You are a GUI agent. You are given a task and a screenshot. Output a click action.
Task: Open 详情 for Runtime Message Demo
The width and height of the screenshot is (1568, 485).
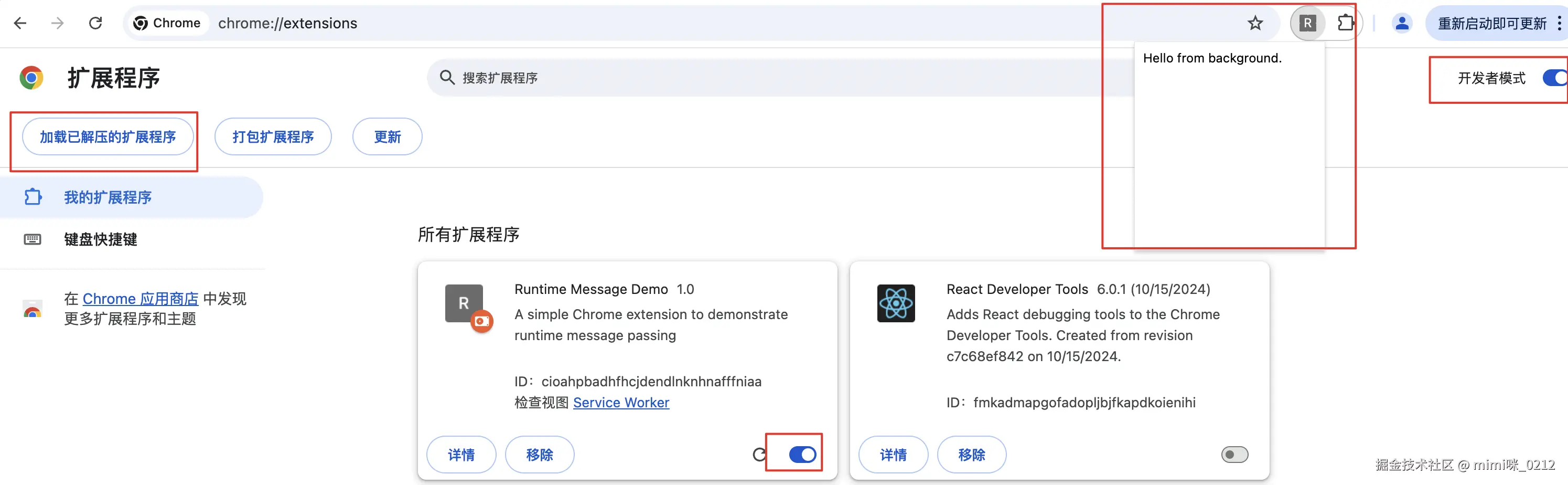point(461,455)
